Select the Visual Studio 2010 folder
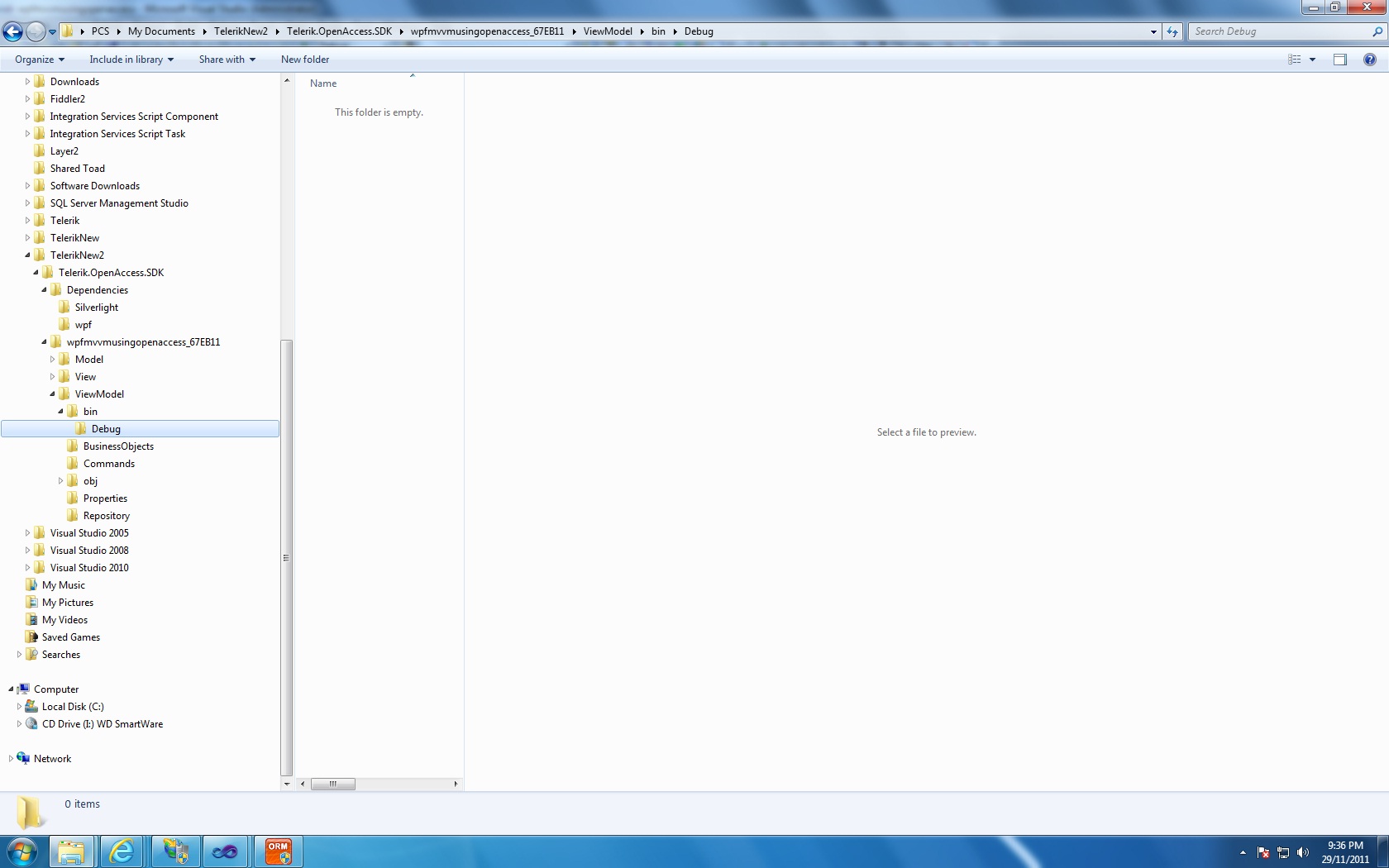The image size is (1389, 868). (x=89, y=568)
